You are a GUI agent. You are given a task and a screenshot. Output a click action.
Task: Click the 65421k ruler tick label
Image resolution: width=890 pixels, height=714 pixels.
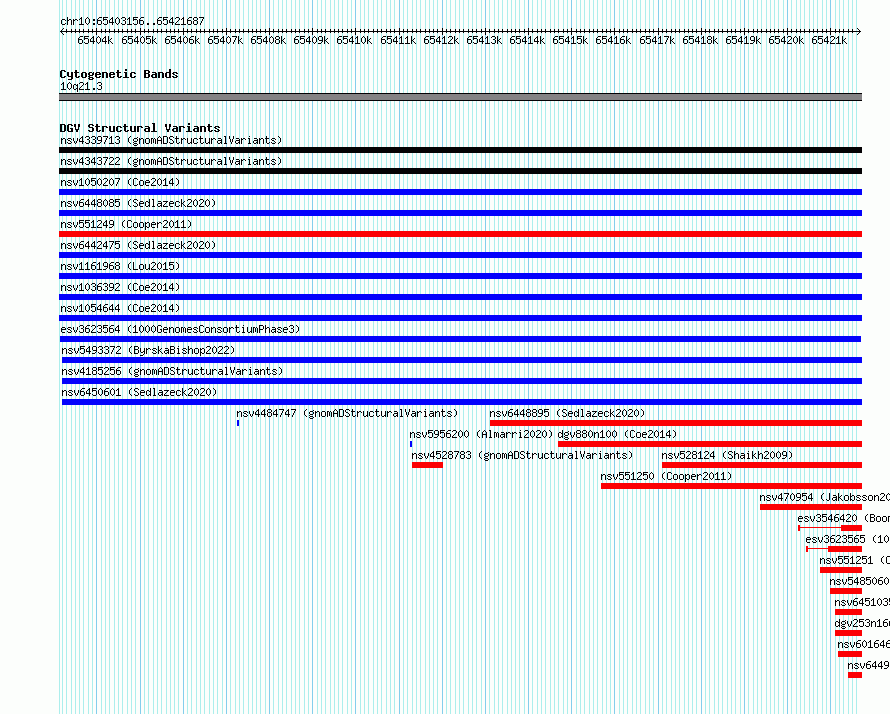click(x=829, y=40)
